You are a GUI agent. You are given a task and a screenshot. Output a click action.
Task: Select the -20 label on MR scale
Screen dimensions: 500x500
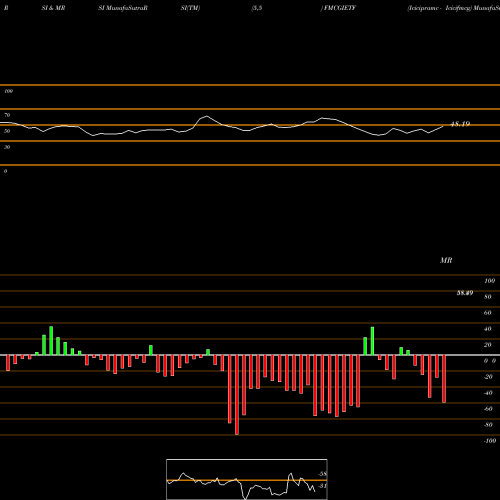click(x=488, y=377)
